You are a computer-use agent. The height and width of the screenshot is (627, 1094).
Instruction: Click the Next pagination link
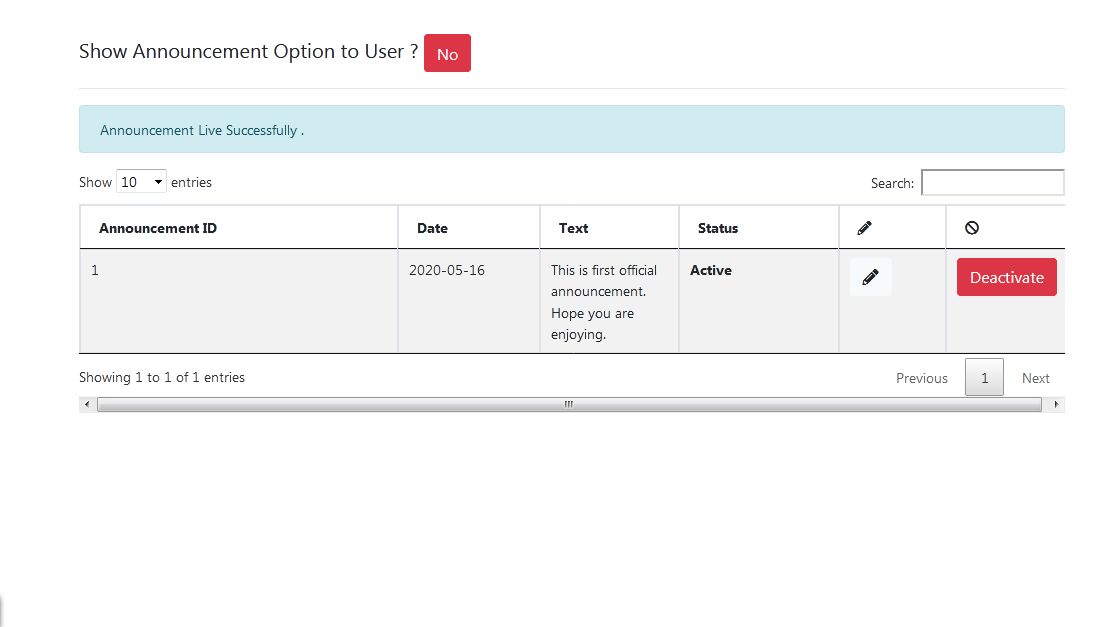pyautogui.click(x=1035, y=378)
